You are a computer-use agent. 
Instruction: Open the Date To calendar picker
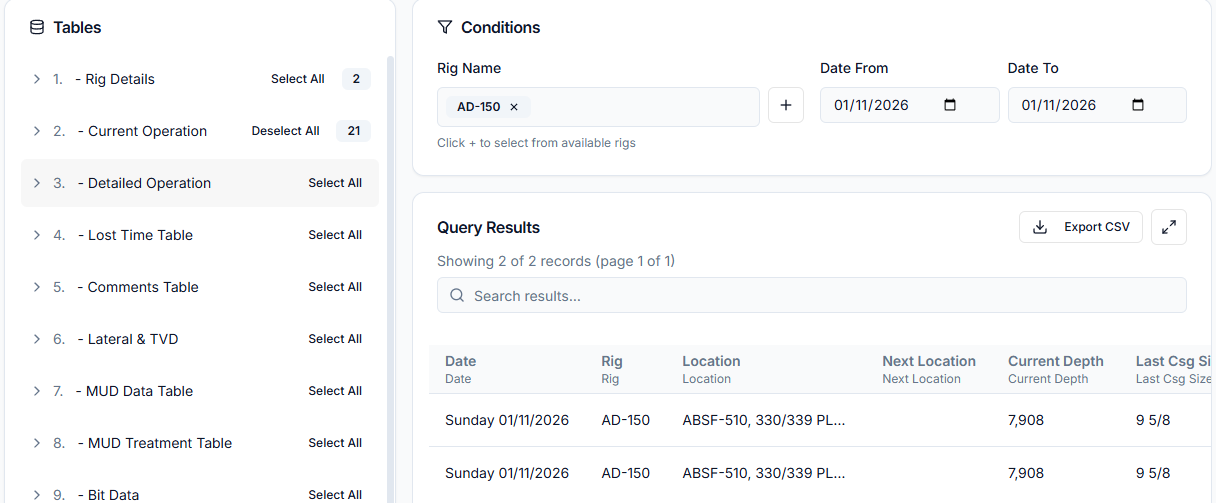(1137, 105)
